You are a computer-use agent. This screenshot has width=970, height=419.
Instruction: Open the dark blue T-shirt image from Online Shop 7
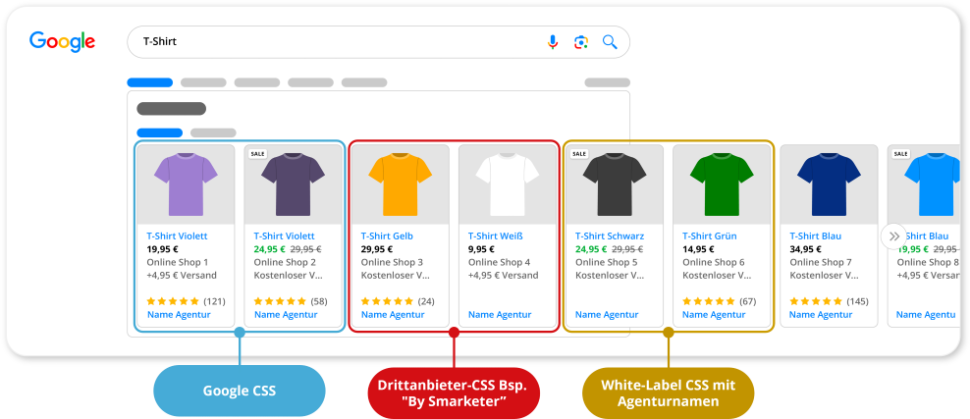[829, 184]
